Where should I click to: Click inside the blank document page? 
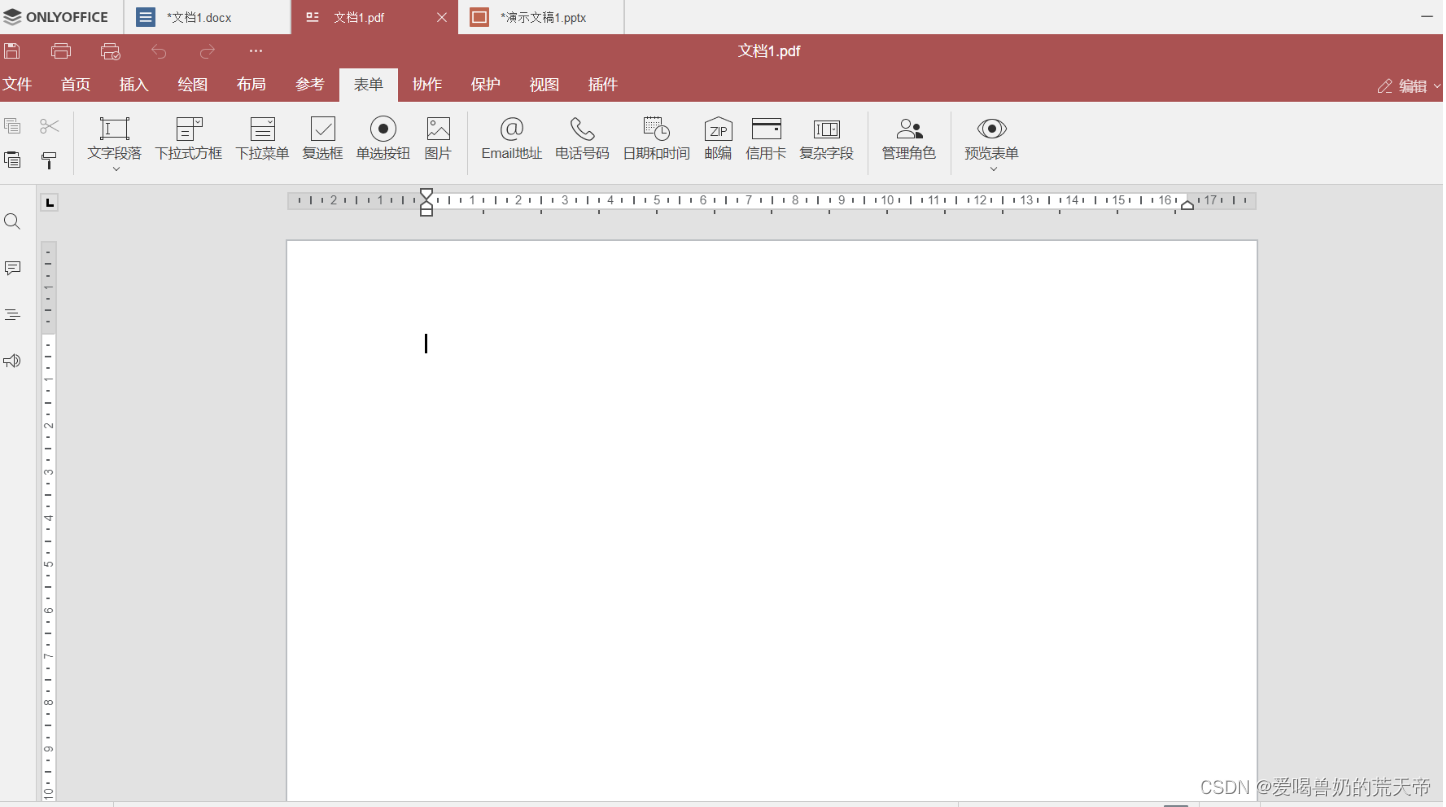point(771,520)
